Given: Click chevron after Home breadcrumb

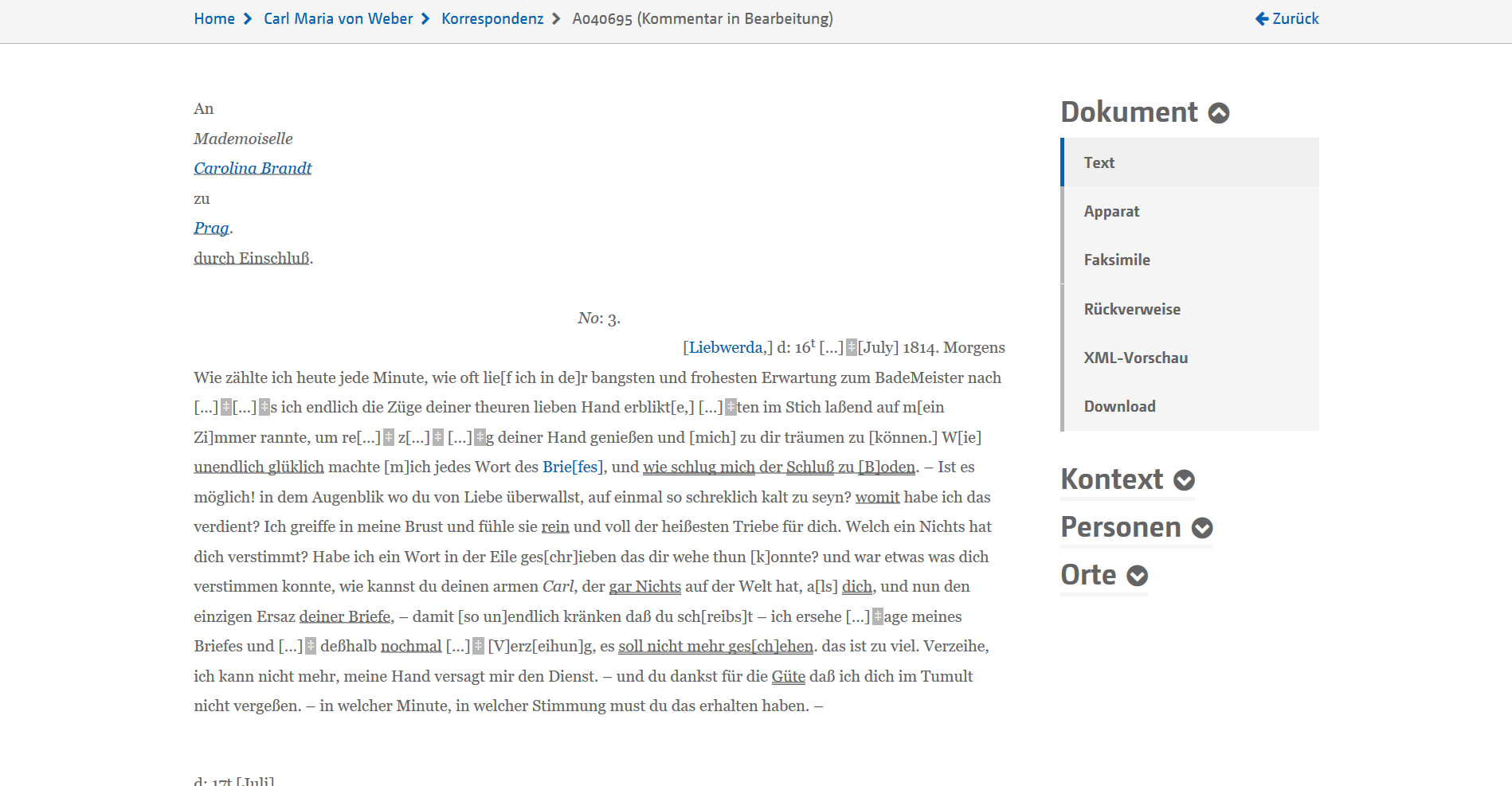Looking at the screenshot, I should click(248, 18).
